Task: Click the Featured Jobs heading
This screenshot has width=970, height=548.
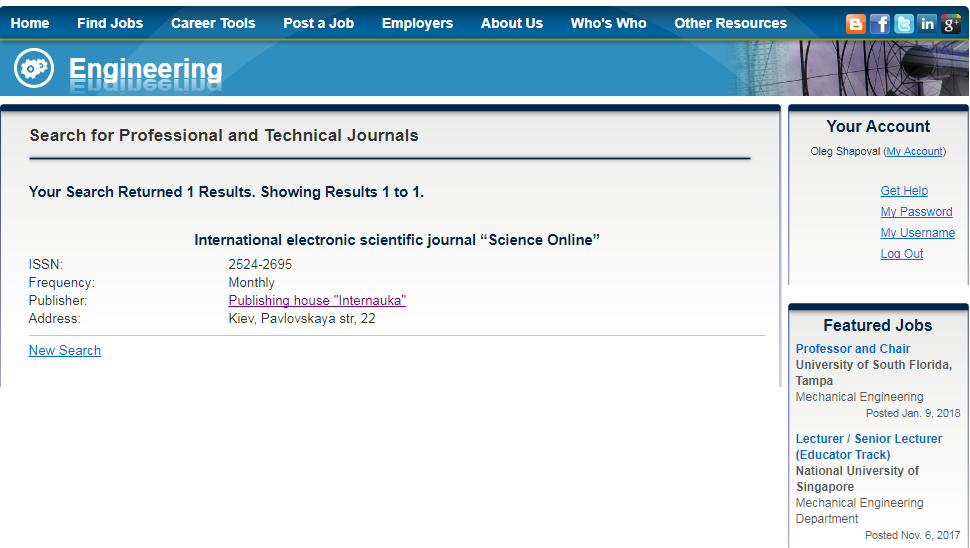Action: 877,325
